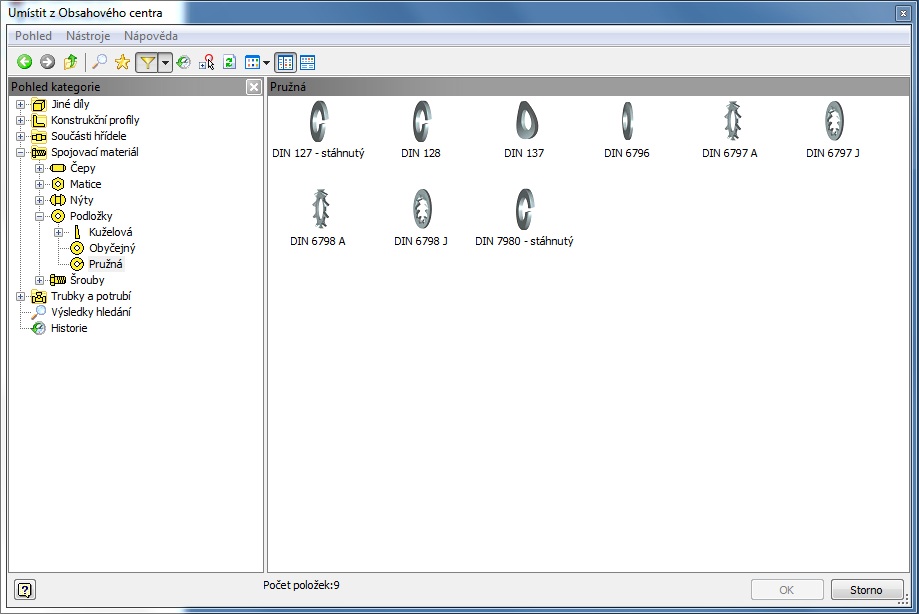Expand the Šrouby tree node
919x614 pixels.
40,280
